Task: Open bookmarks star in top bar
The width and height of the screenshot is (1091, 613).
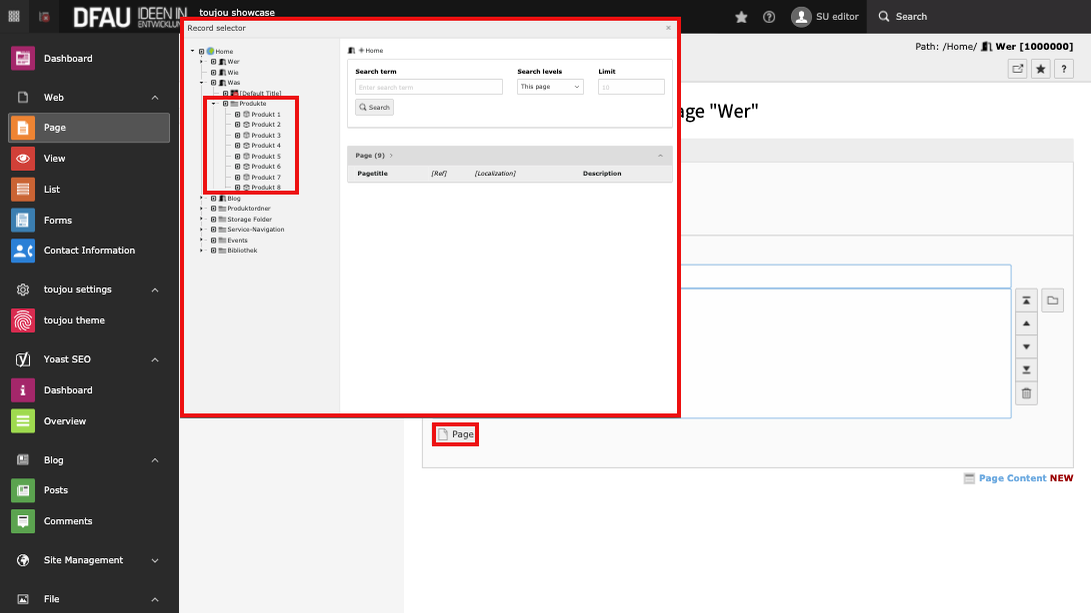Action: pyautogui.click(x=741, y=17)
